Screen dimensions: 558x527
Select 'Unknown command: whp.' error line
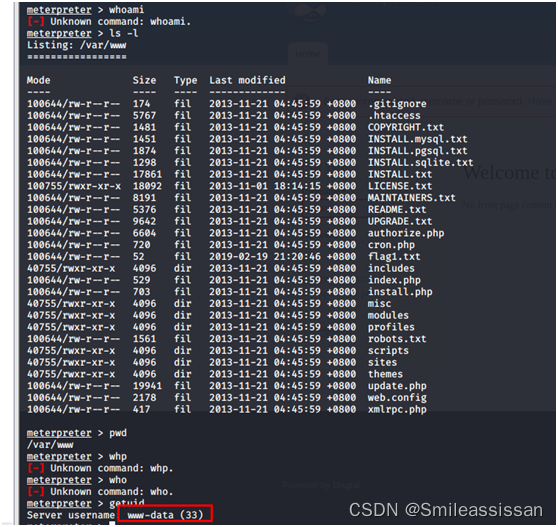pyautogui.click(x=100, y=468)
